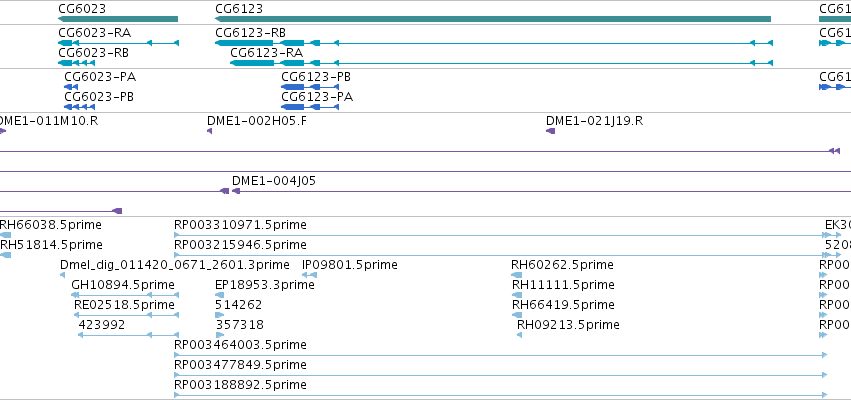Select the CG6023-PA protein feature
851x400 pixels.
pos(71,87)
